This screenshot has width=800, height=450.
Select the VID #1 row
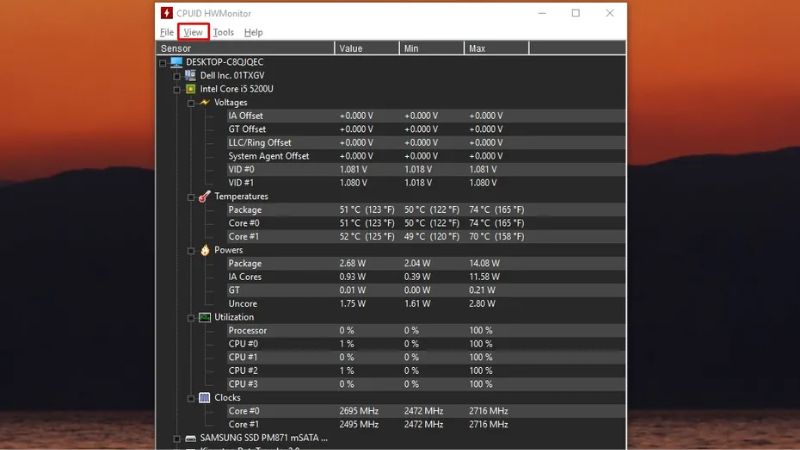pos(426,183)
